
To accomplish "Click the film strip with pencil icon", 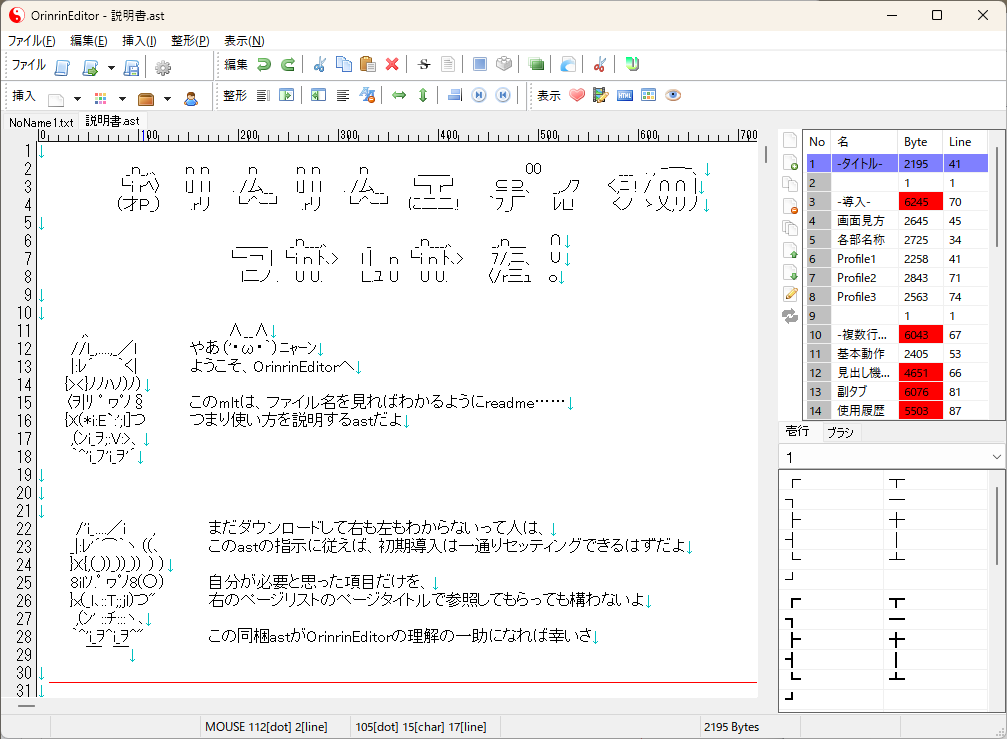I will point(600,95).
